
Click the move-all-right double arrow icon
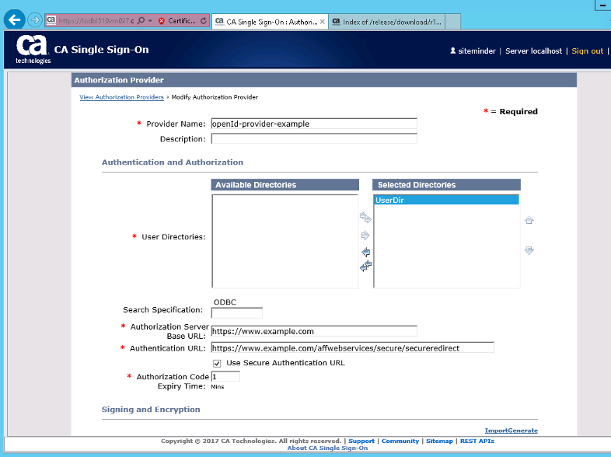pyautogui.click(x=366, y=217)
